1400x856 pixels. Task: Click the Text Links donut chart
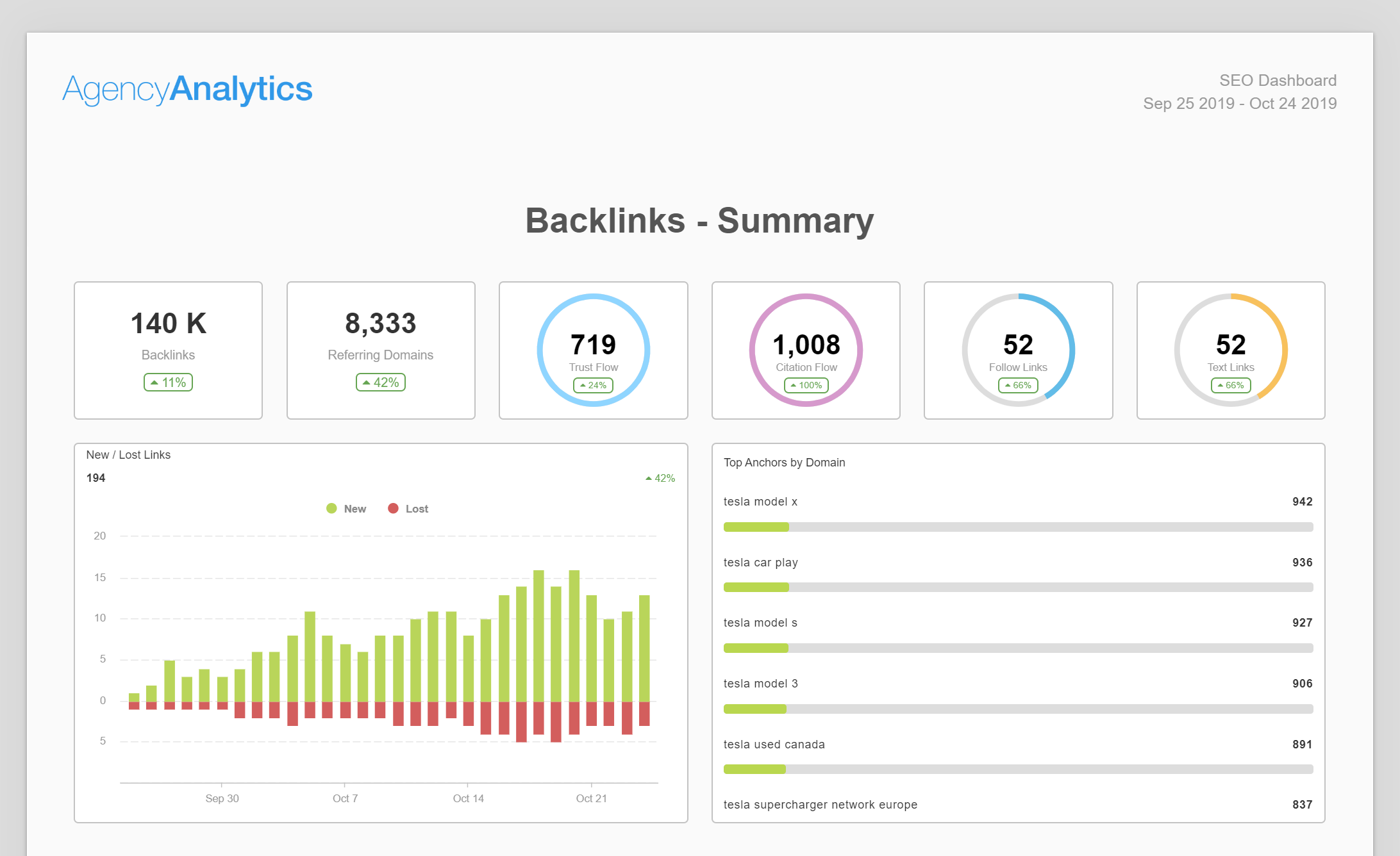pos(1230,350)
